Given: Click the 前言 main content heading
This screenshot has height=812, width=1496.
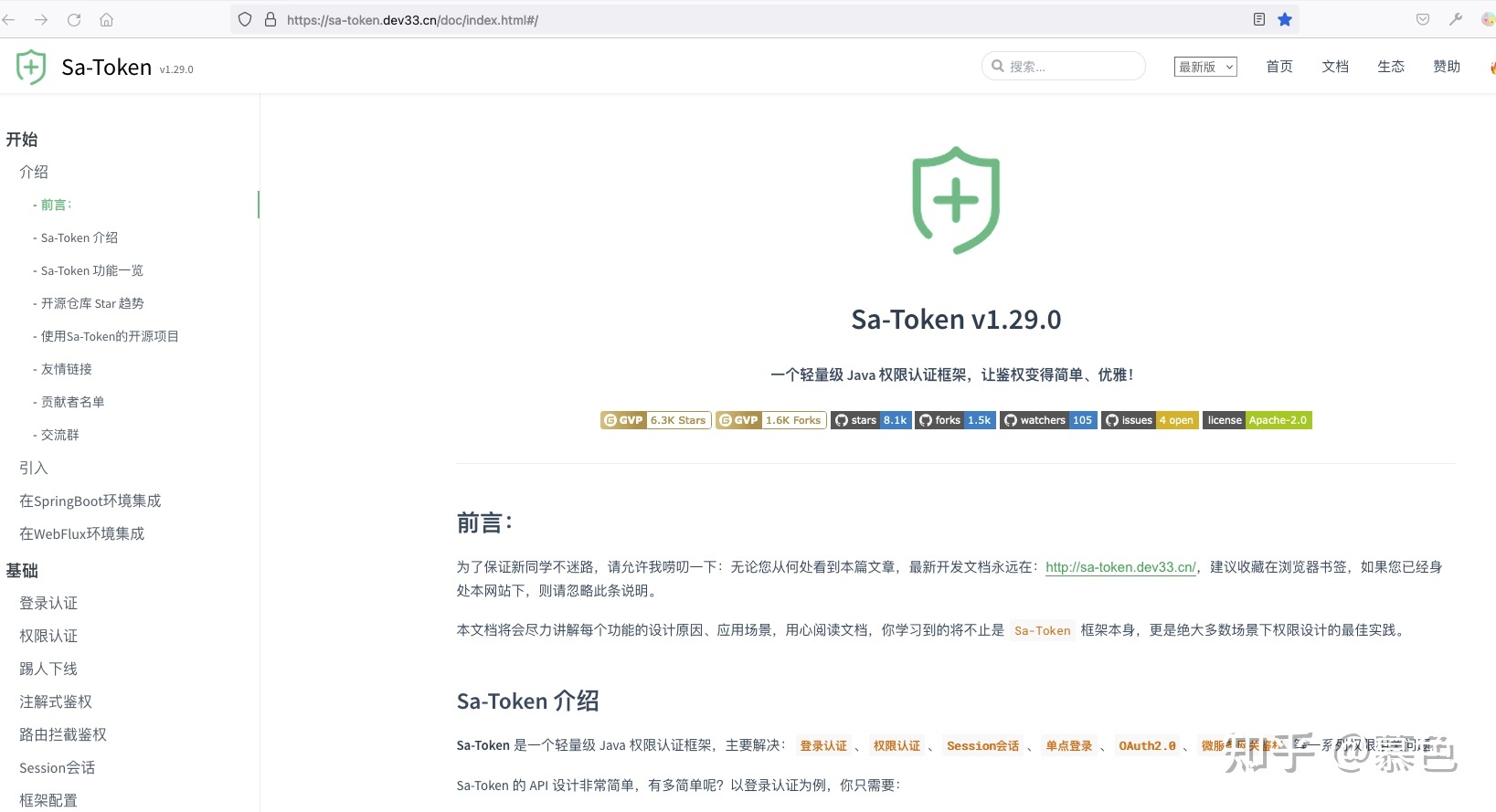Looking at the screenshot, I should (485, 522).
